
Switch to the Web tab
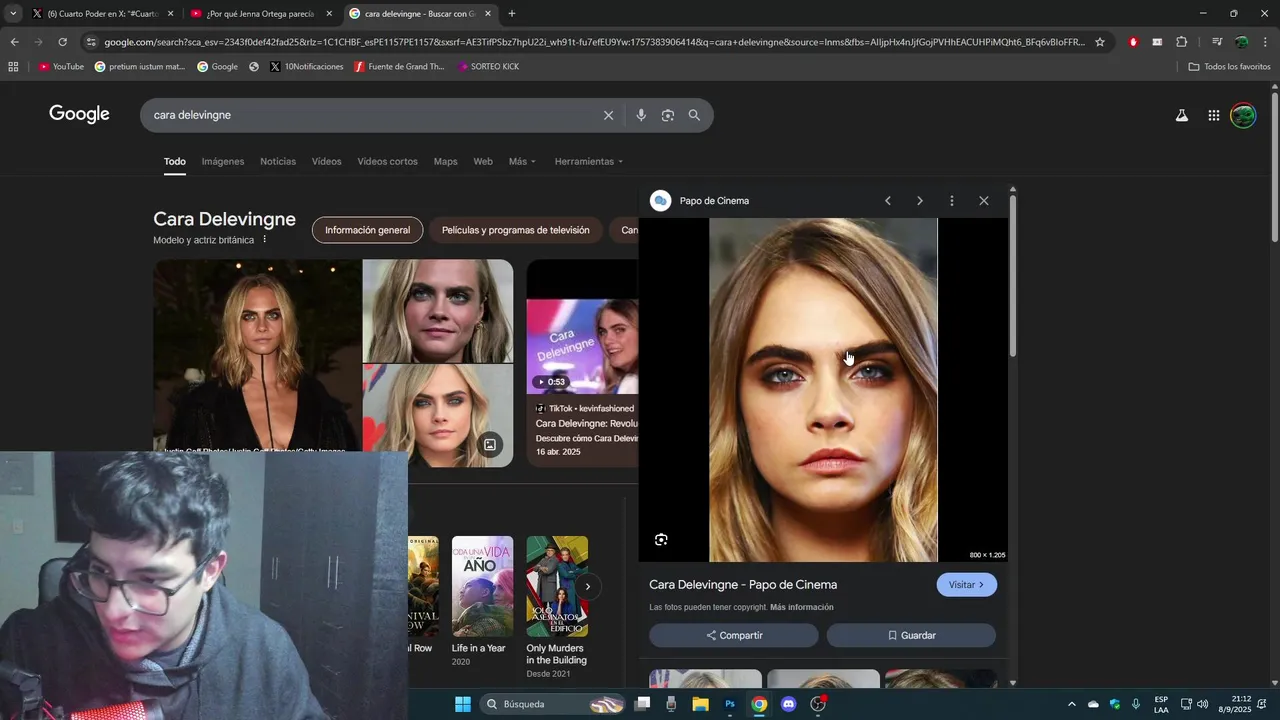pyautogui.click(x=483, y=162)
